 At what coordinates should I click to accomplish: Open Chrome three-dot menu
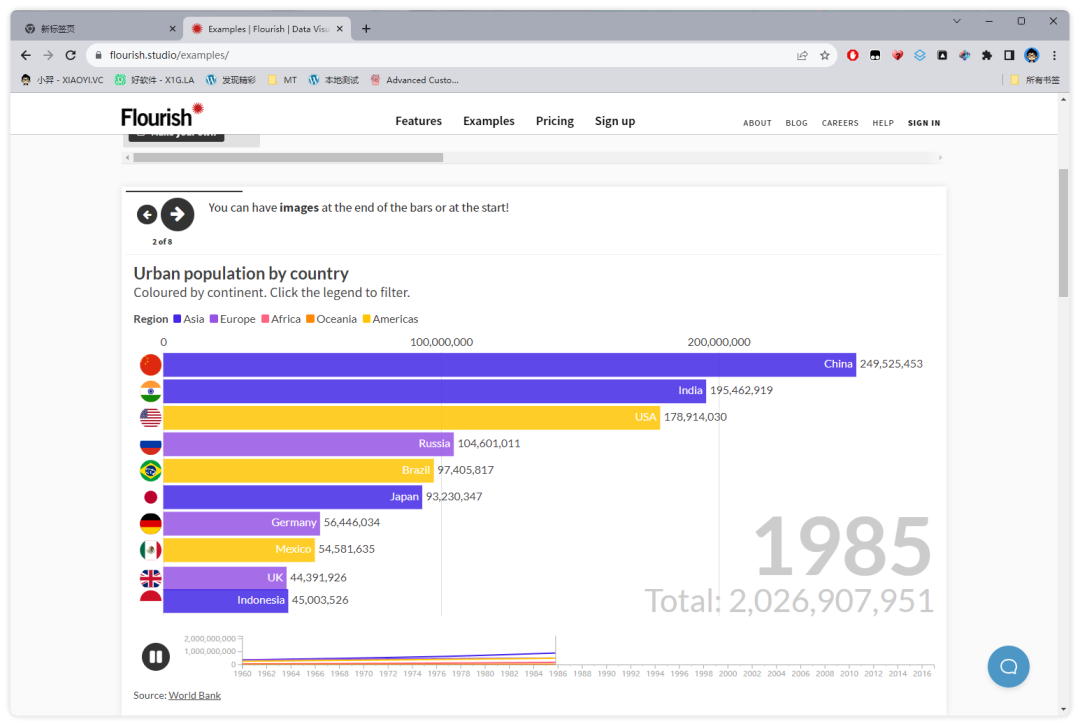(x=1054, y=56)
